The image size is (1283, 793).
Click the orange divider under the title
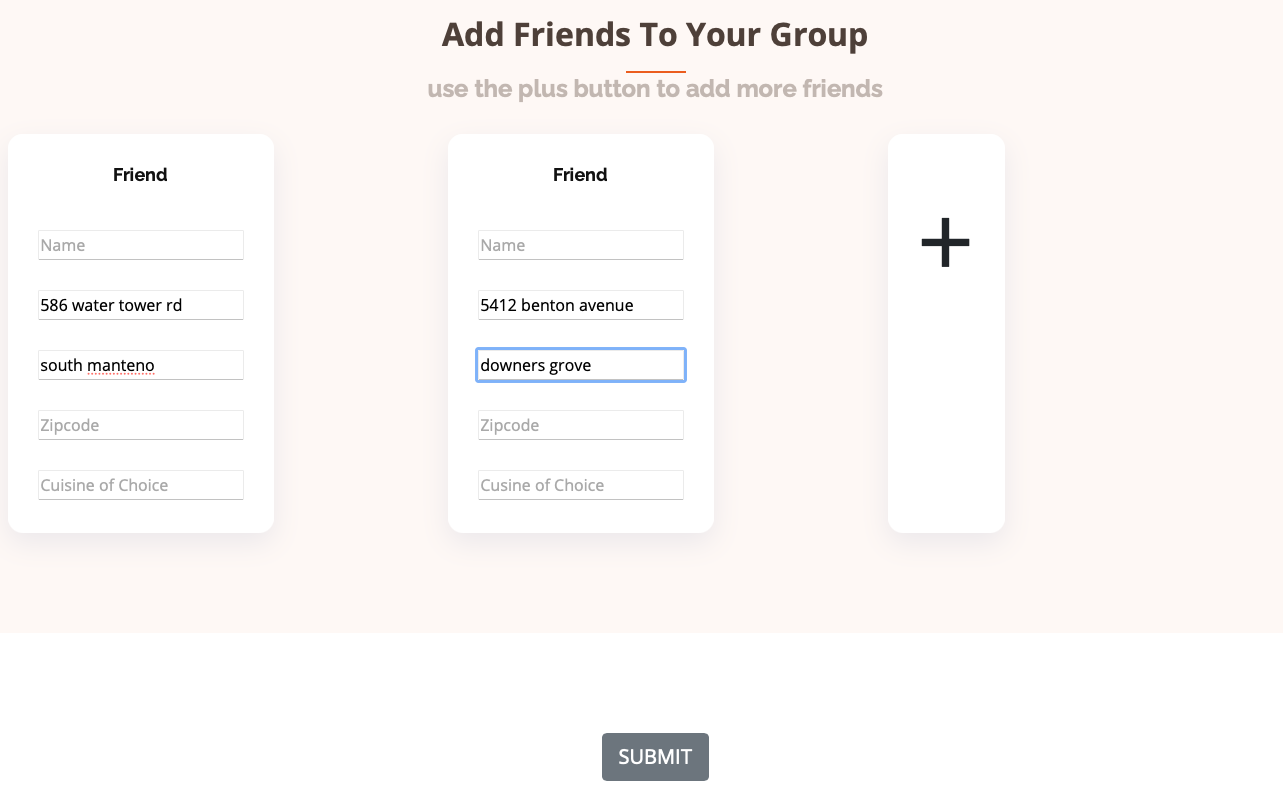[x=655, y=70]
